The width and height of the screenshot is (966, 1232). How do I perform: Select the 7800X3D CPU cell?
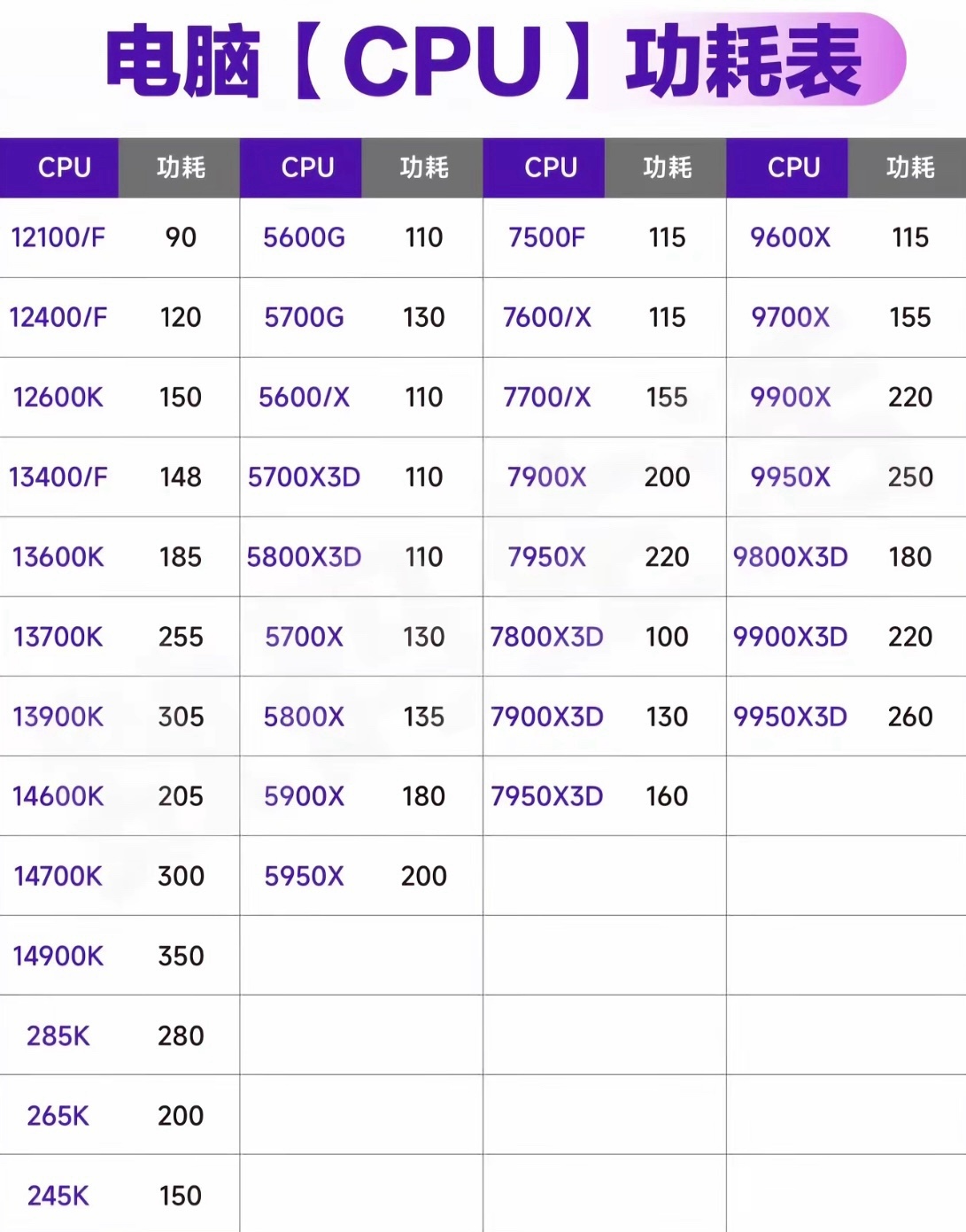pyautogui.click(x=546, y=637)
